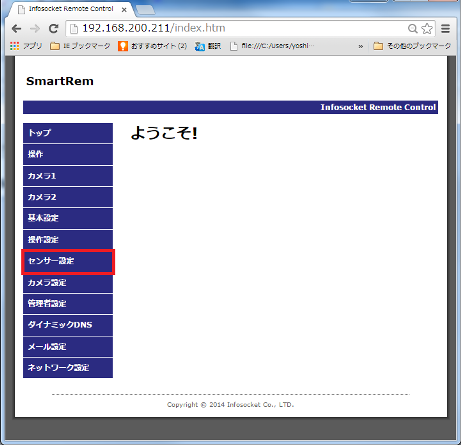Click the browser back arrow
461x445 pixels.
pos(16,29)
